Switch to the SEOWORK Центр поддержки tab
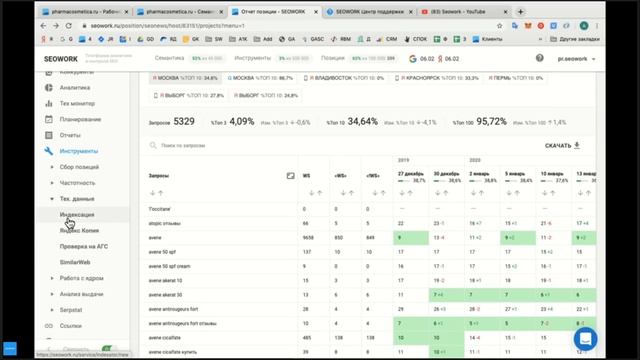This screenshot has height=360, width=640. (x=369, y=12)
